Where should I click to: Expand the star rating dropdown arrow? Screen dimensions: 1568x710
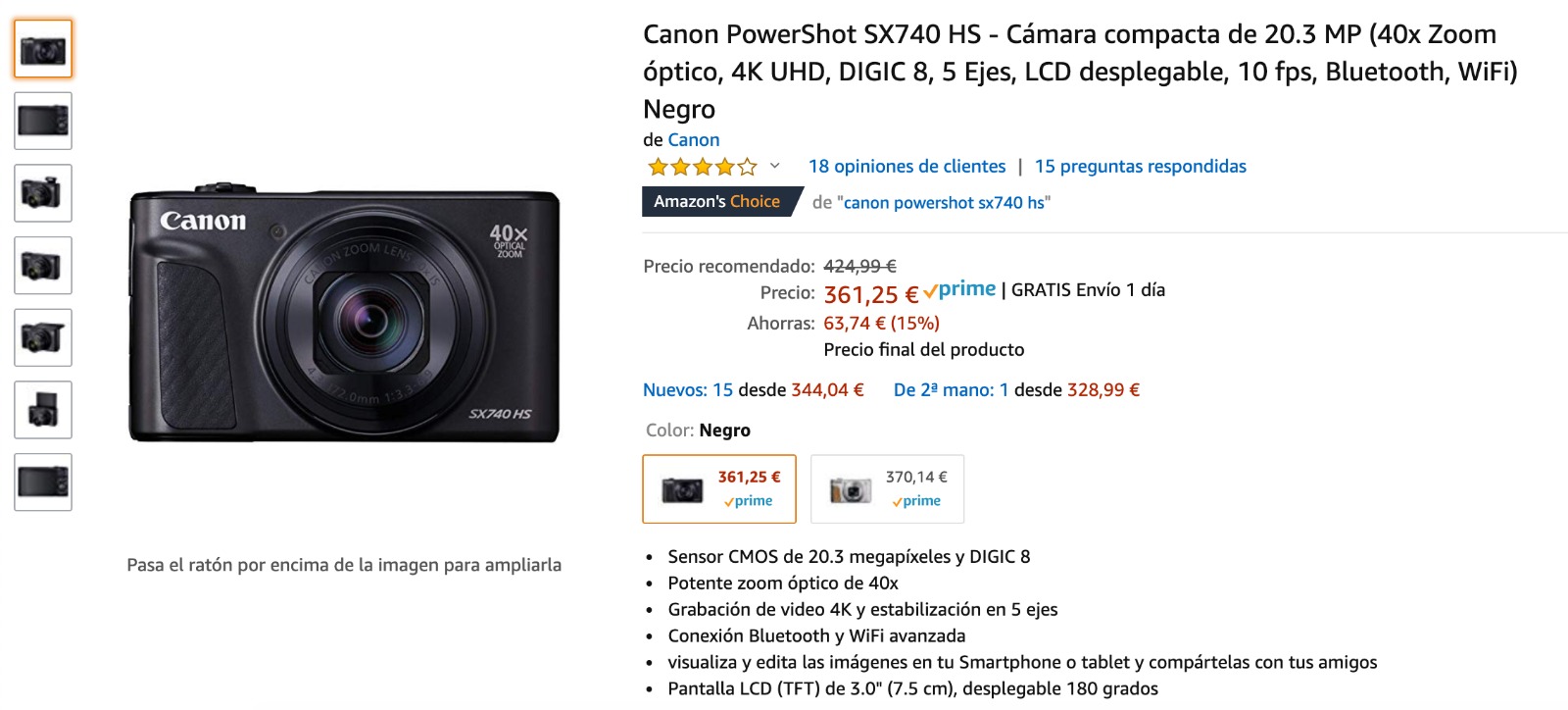click(774, 166)
